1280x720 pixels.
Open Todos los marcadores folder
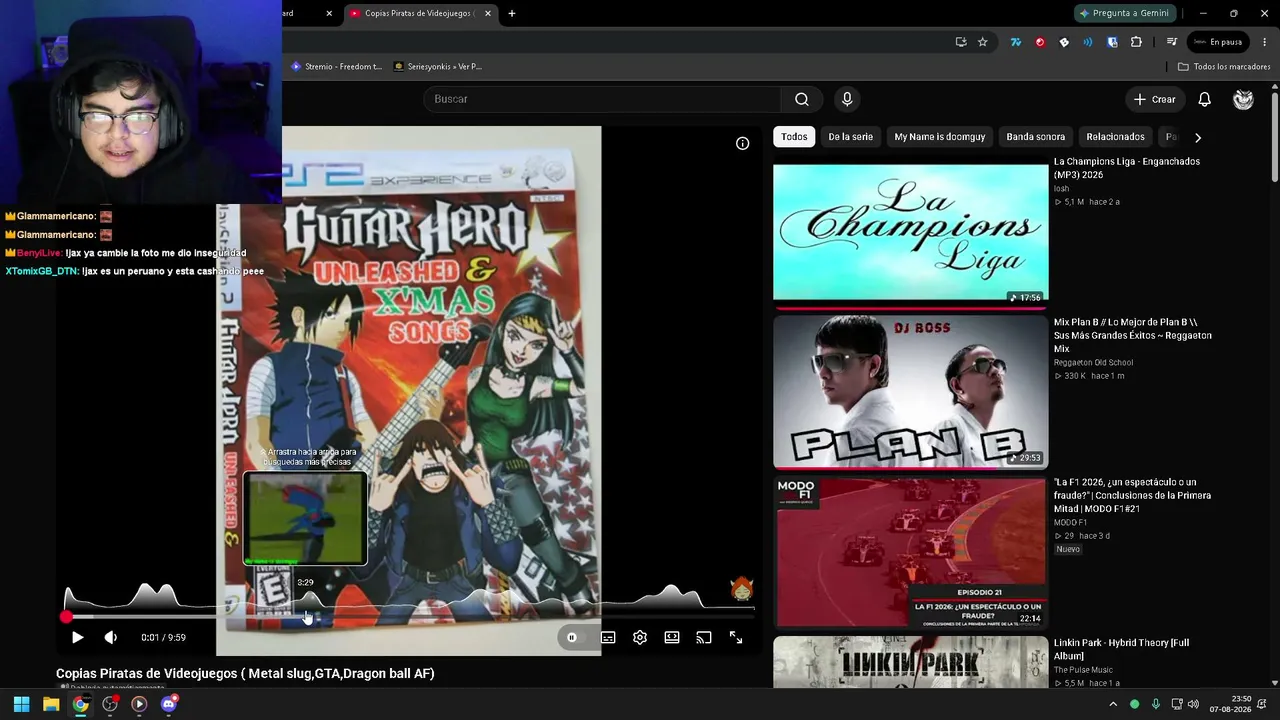(1224, 67)
